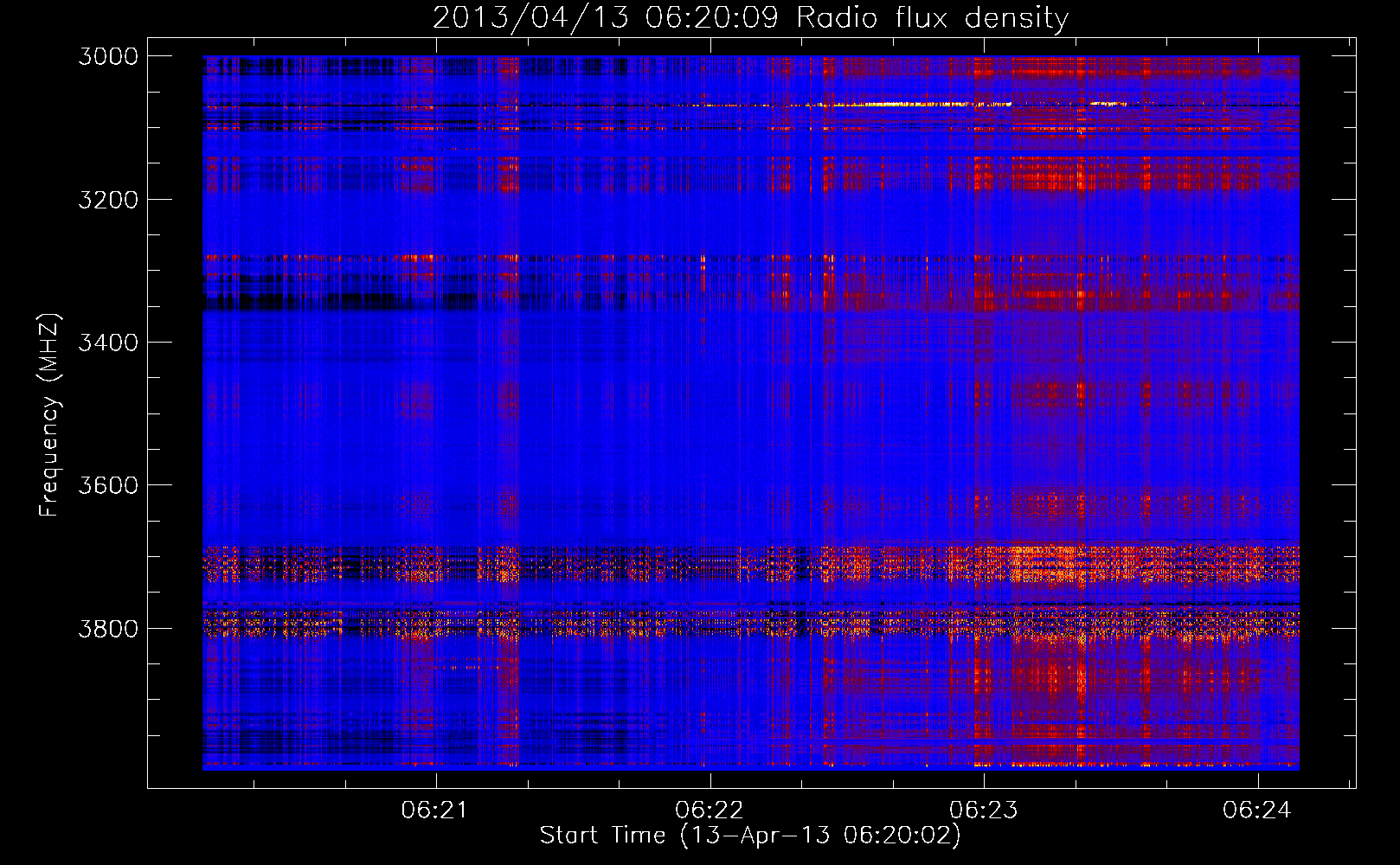Viewport: 1400px width, 865px height.
Task: Select the 3200 frequency tick label
Action: pos(108,199)
